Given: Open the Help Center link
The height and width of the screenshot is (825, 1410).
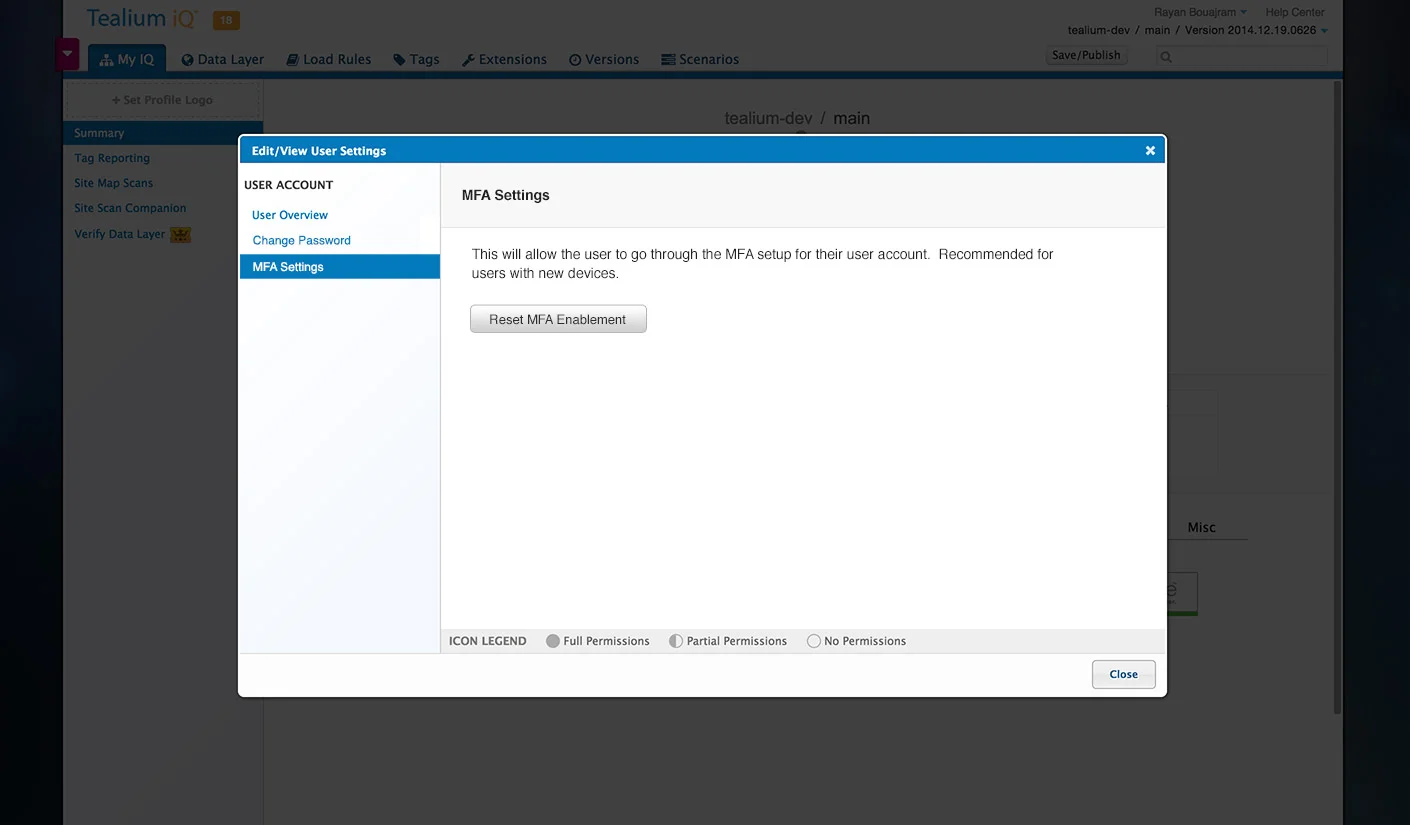Looking at the screenshot, I should [x=1295, y=12].
